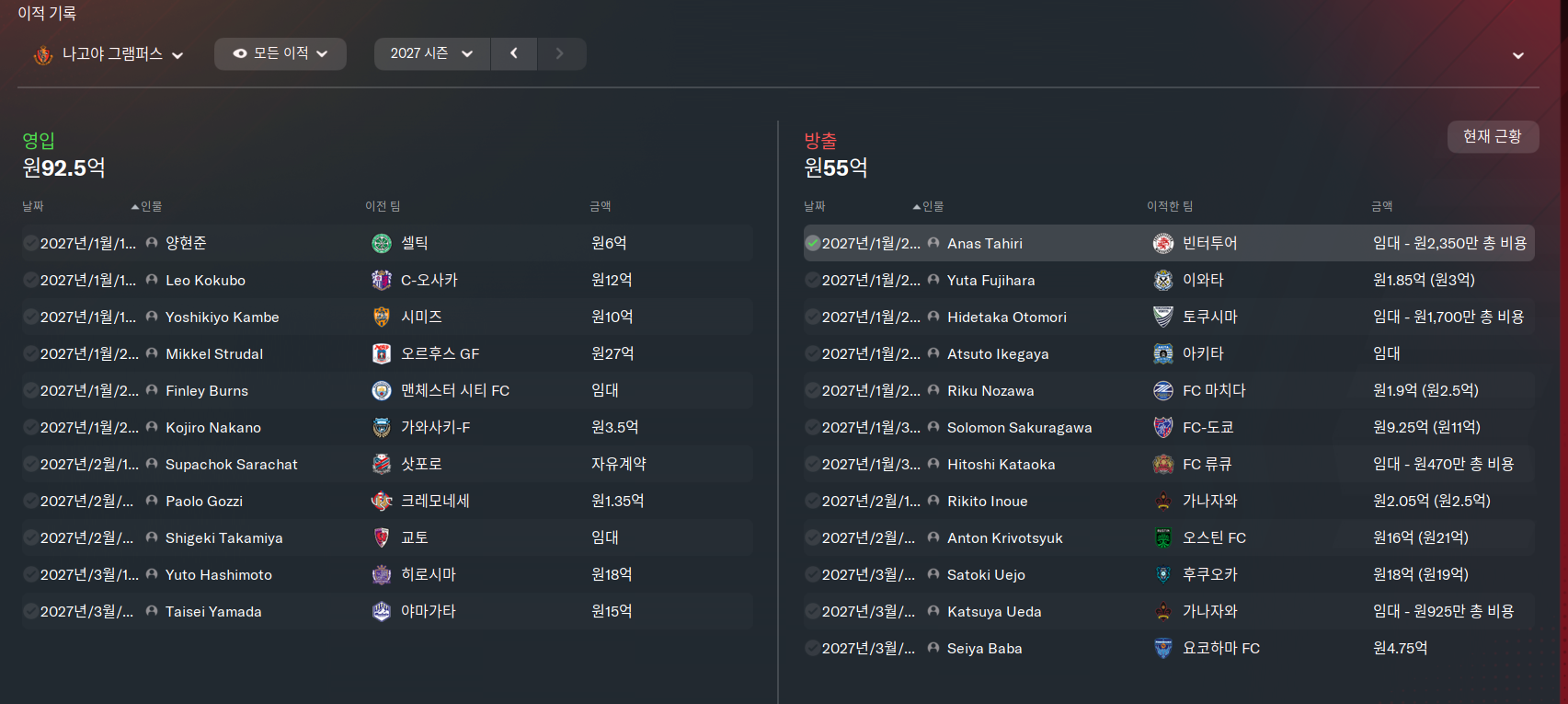Click the 후쿠오카 club badge

[1163, 574]
